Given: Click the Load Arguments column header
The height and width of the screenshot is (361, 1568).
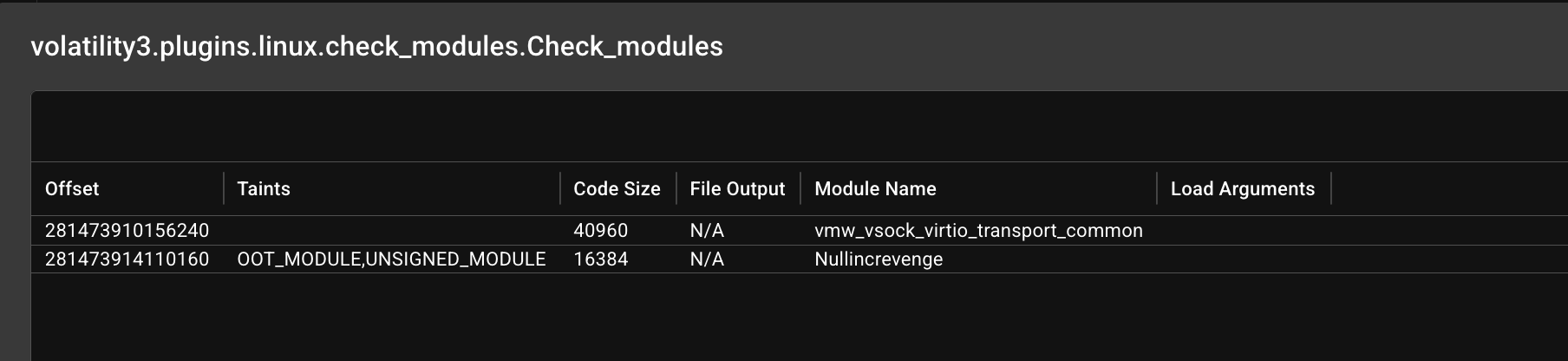Looking at the screenshot, I should [x=1242, y=188].
